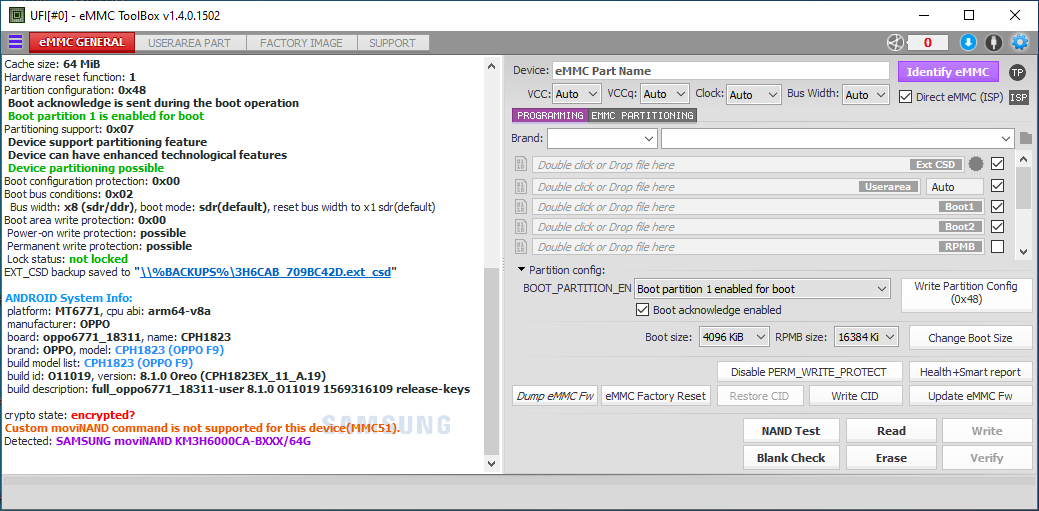Select the EMMC PARTITIONING sub-tab
The height and width of the screenshot is (511, 1039).
click(x=642, y=116)
